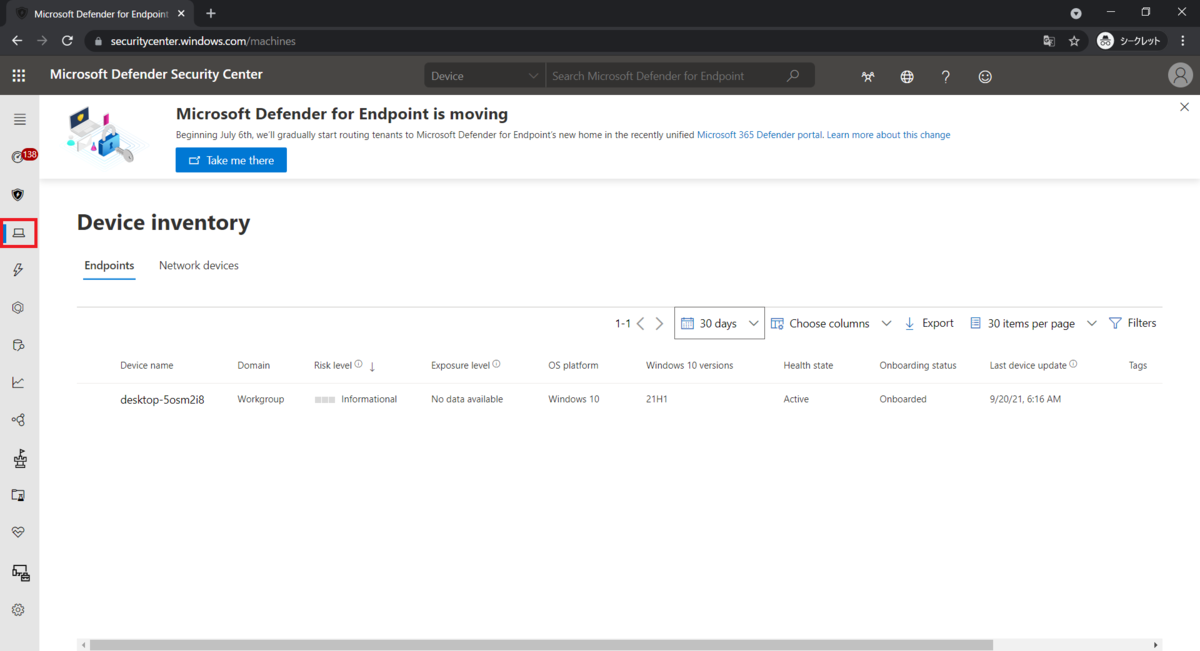Image resolution: width=1200 pixels, height=651 pixels.
Task: Open Dashboards icon with 138 badge
Action: [19, 157]
